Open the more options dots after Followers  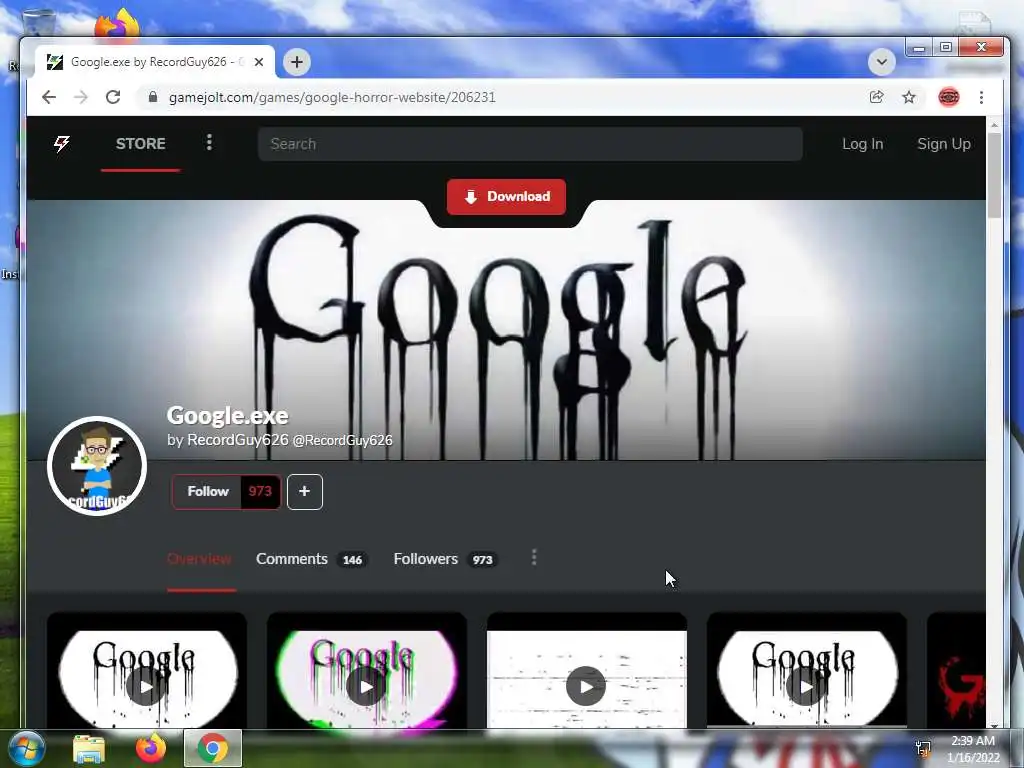tap(534, 558)
